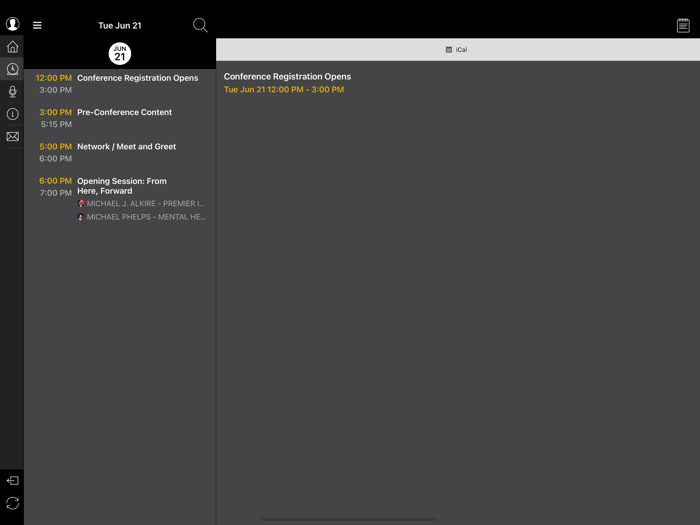Open Network / Meet and Greet session

(120, 152)
